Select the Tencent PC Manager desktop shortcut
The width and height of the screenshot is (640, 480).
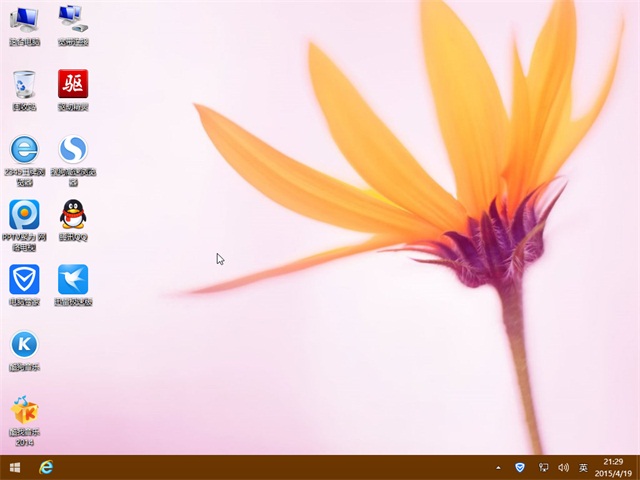point(24,279)
